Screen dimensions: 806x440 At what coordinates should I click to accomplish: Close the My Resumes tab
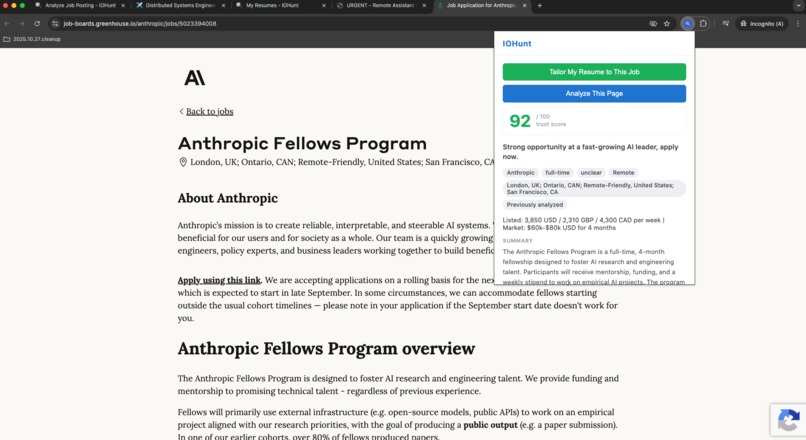(x=323, y=6)
